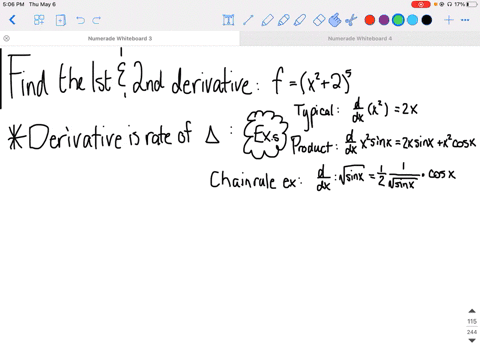This screenshot has width=480, height=360.
Task: Tap the plus add-content button
Action: [449, 20]
